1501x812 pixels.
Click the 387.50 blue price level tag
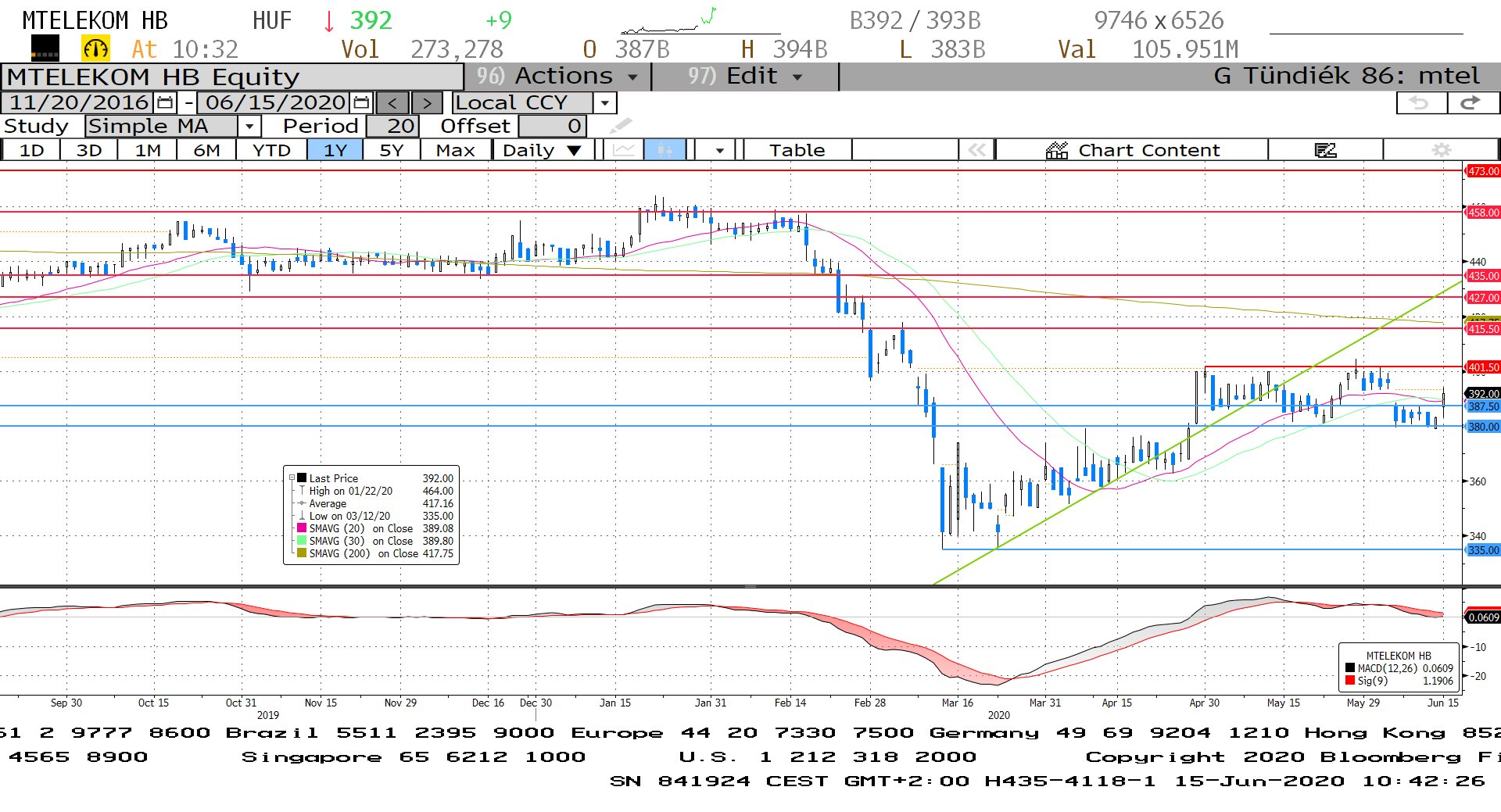coord(1483,406)
